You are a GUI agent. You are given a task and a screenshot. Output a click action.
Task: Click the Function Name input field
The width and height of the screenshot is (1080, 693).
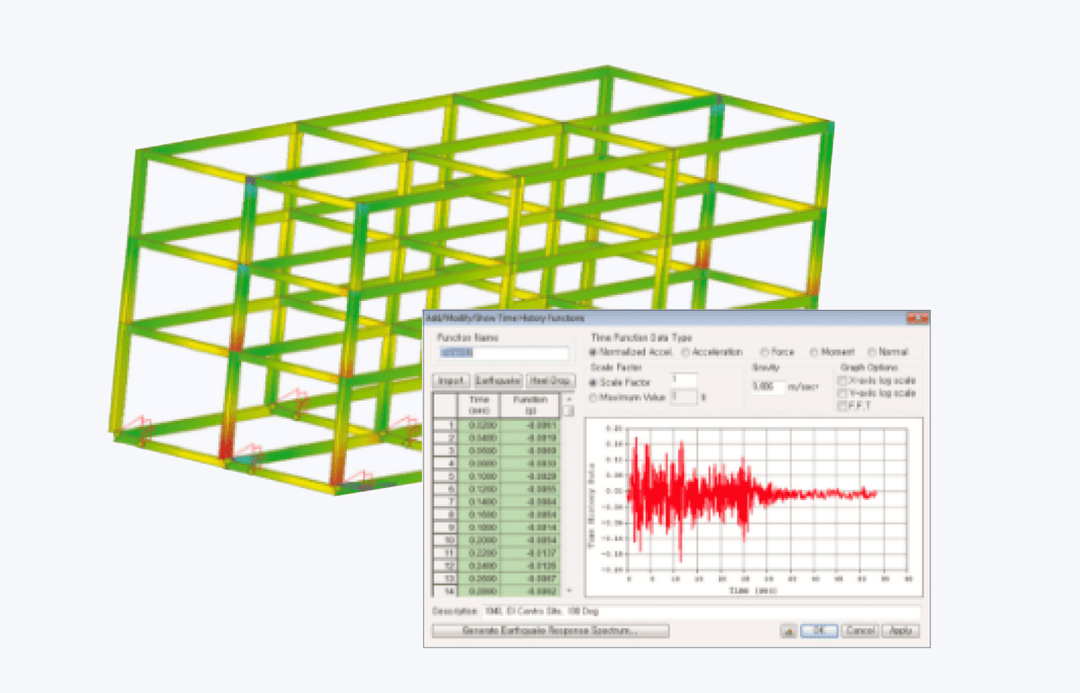[503, 353]
